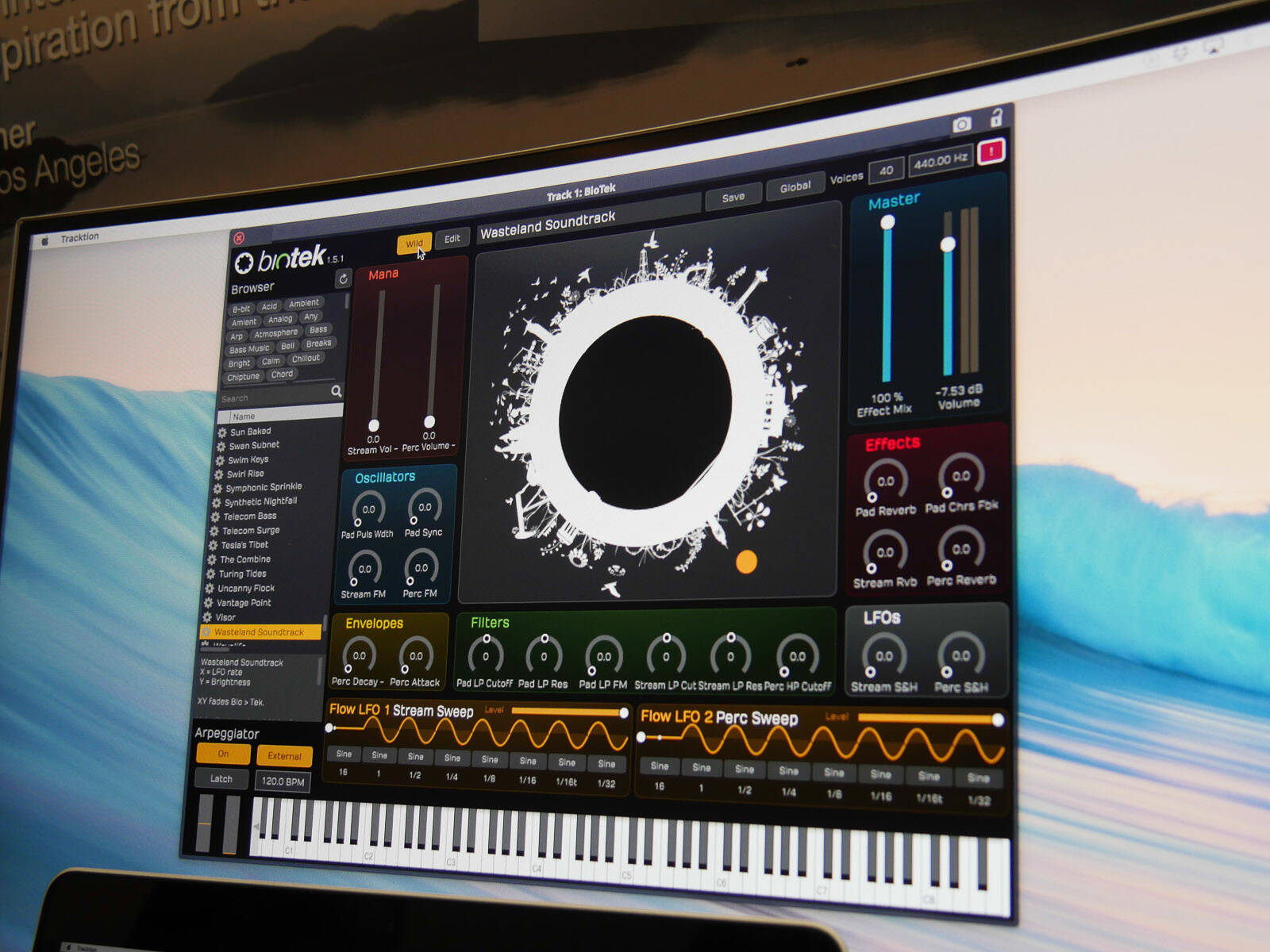Click the Perc HP Cutoff knob

pos(797,656)
